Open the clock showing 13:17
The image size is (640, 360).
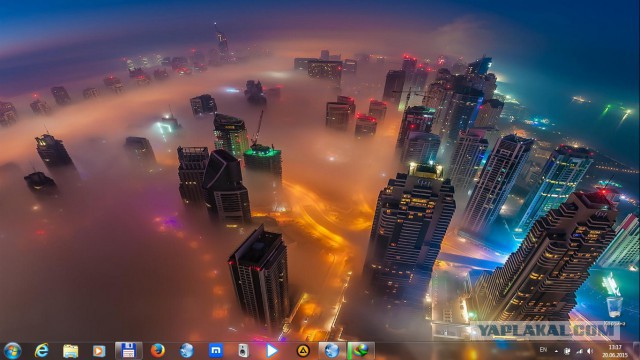[614, 351]
